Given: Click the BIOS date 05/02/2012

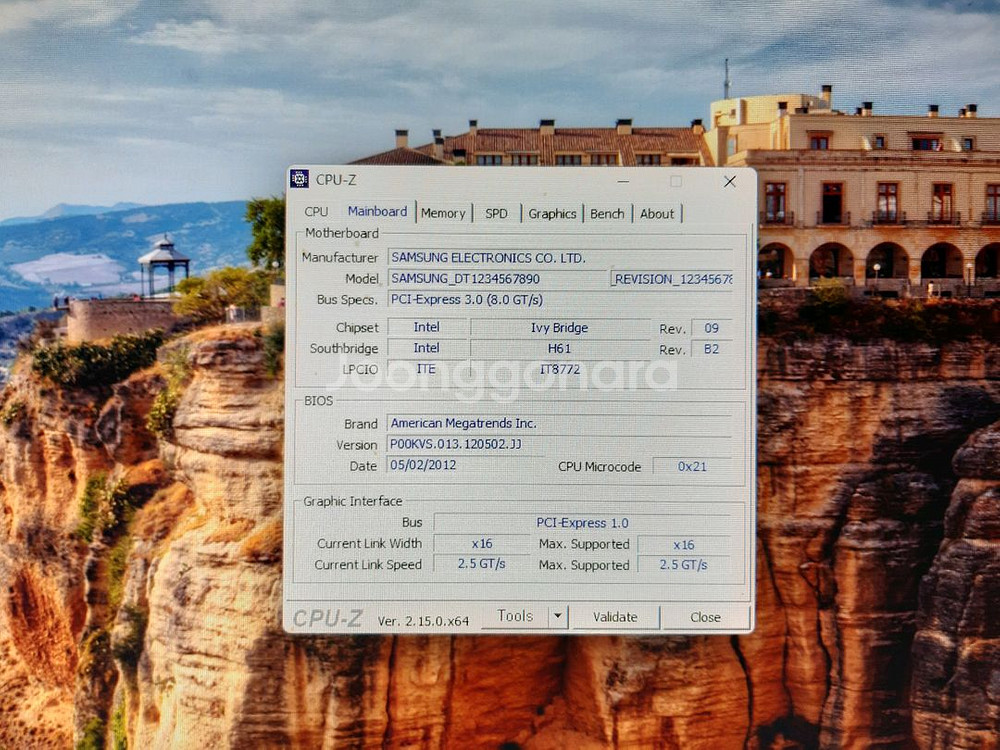Looking at the screenshot, I should point(464,464).
